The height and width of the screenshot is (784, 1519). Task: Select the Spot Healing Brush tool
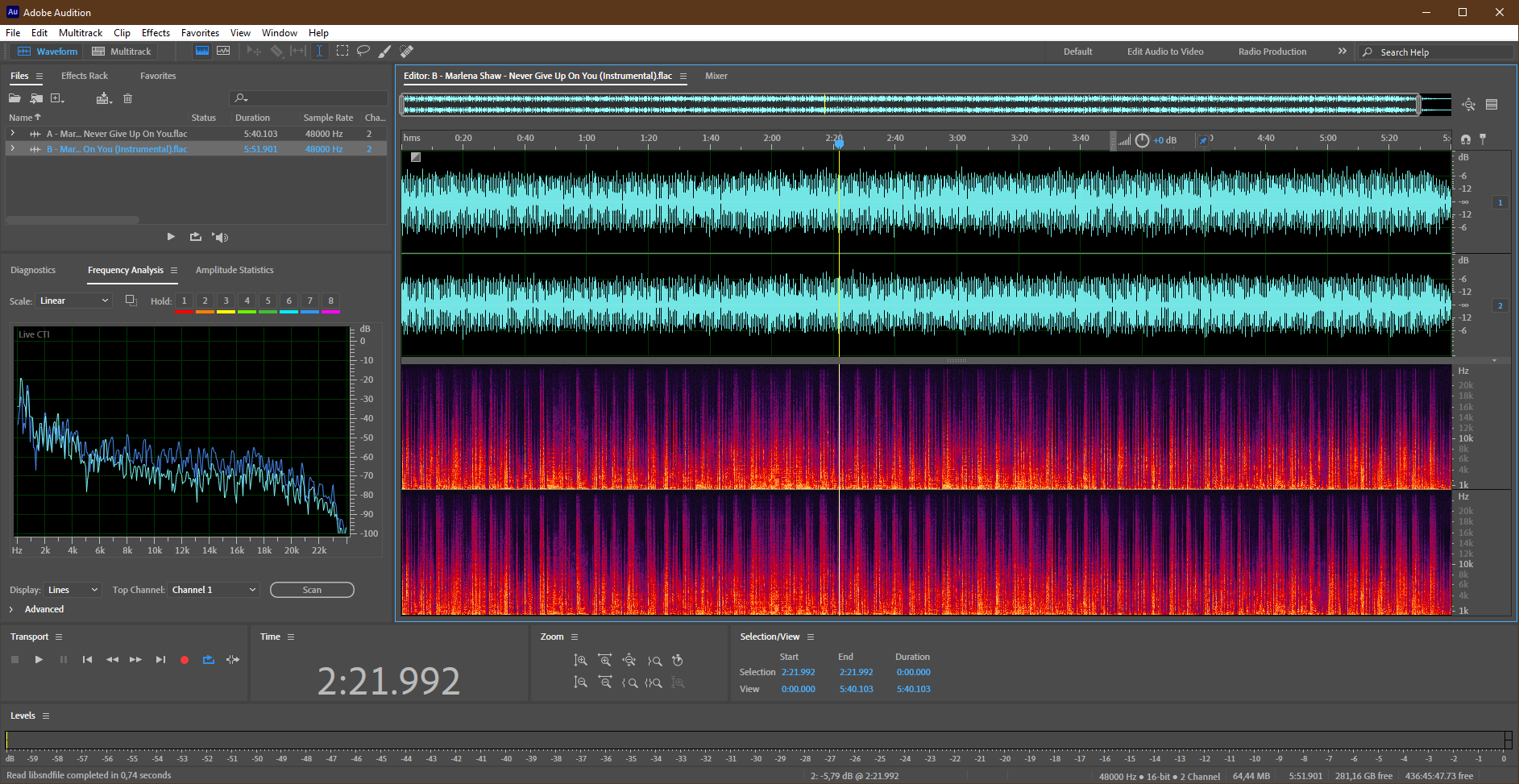tap(407, 51)
